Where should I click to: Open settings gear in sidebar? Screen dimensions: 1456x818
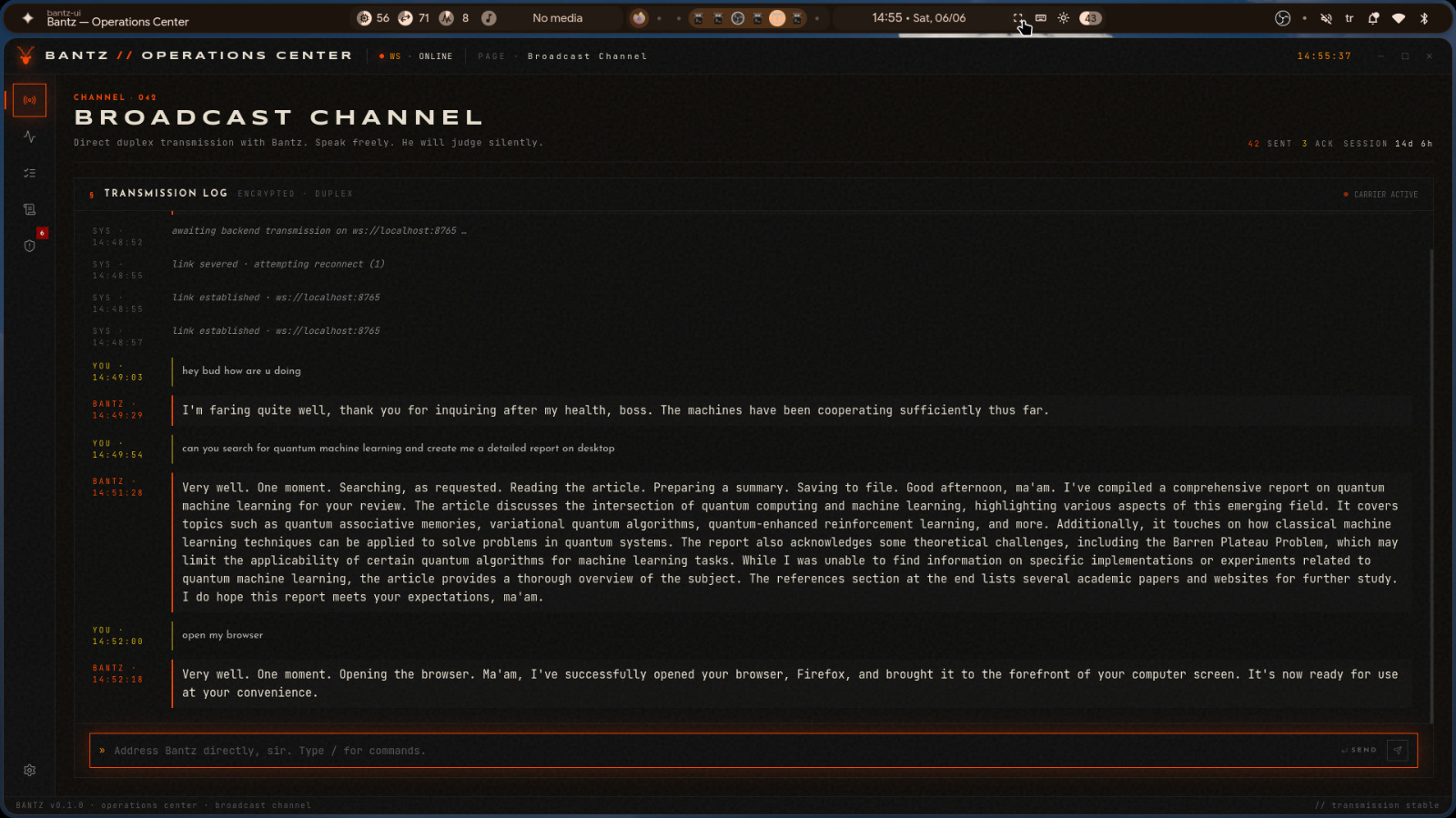(29, 771)
